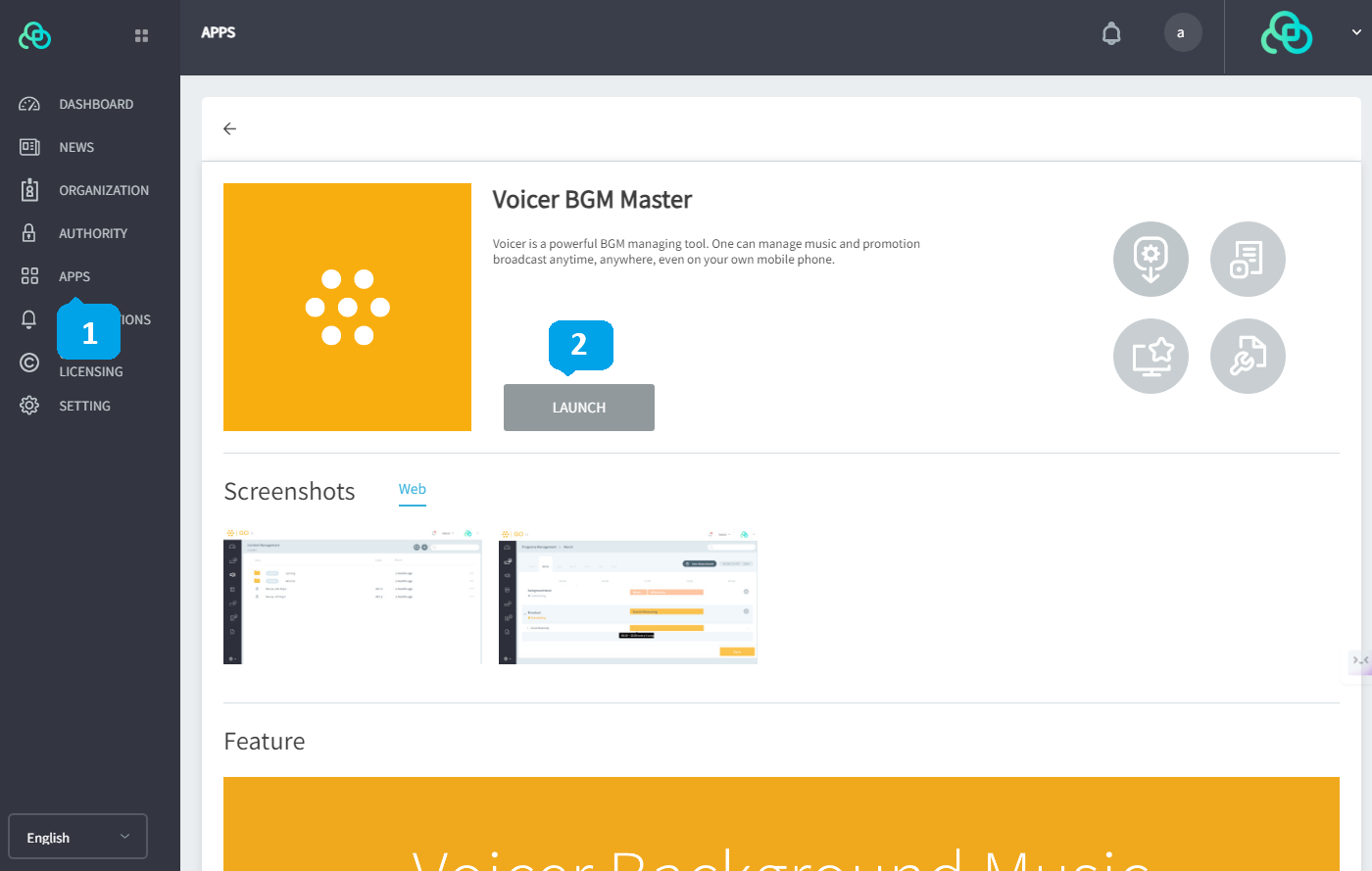Select the Web screenshots tab
Viewport: 1372px width, 871px height.
(x=413, y=489)
